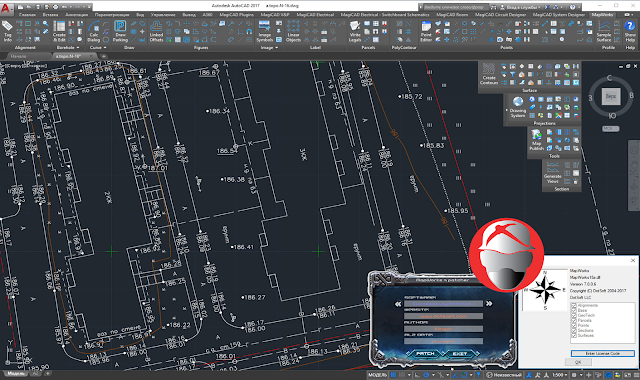The width and height of the screenshot is (640, 380).
Task: Toggle grid display in status bar
Action: [393, 375]
